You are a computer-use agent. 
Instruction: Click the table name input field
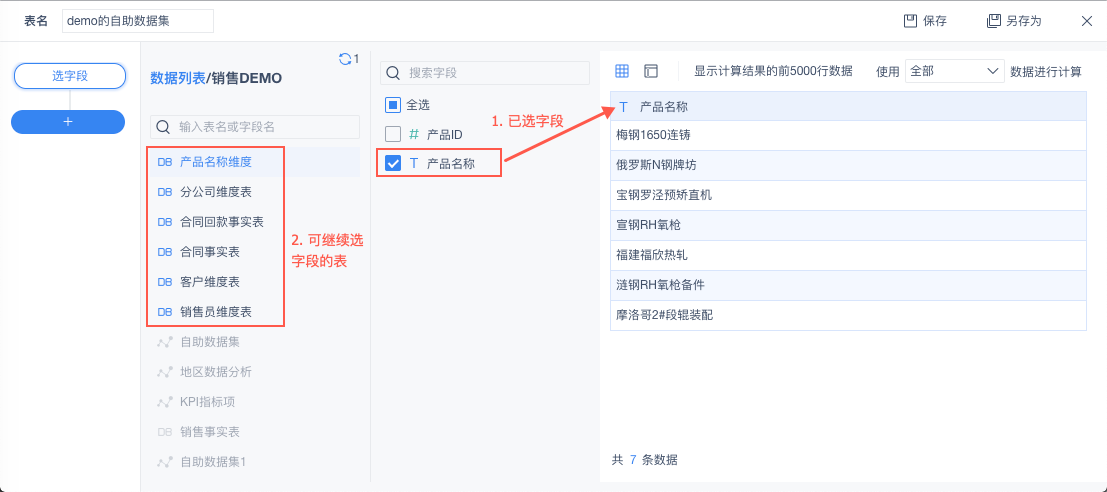point(138,21)
